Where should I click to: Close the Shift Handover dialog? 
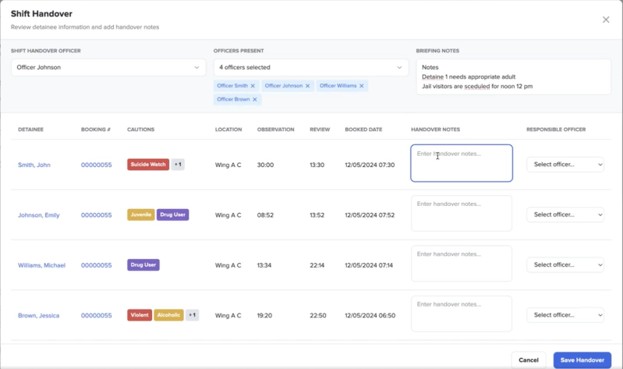click(606, 19)
